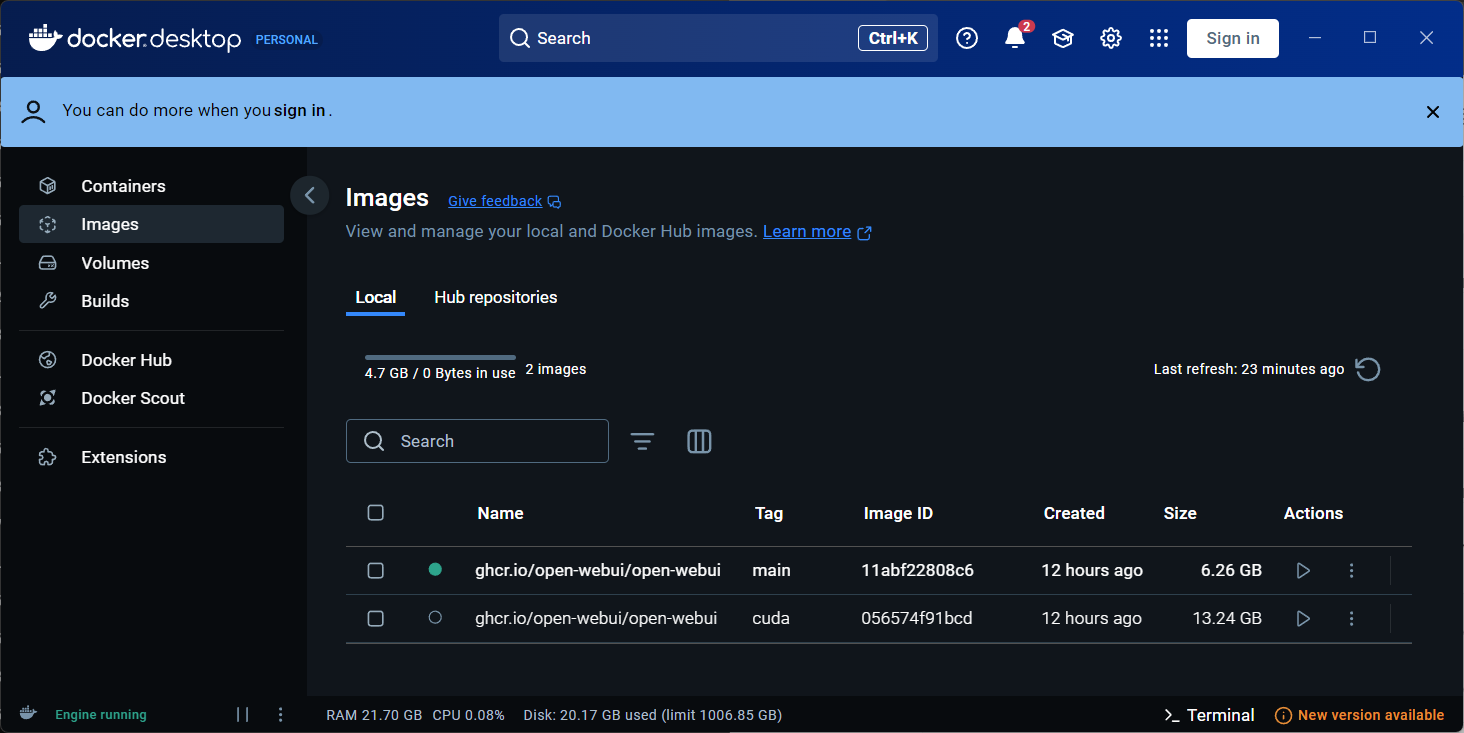Refresh the images list
Viewport: 1464px width, 733px height.
coord(1368,369)
